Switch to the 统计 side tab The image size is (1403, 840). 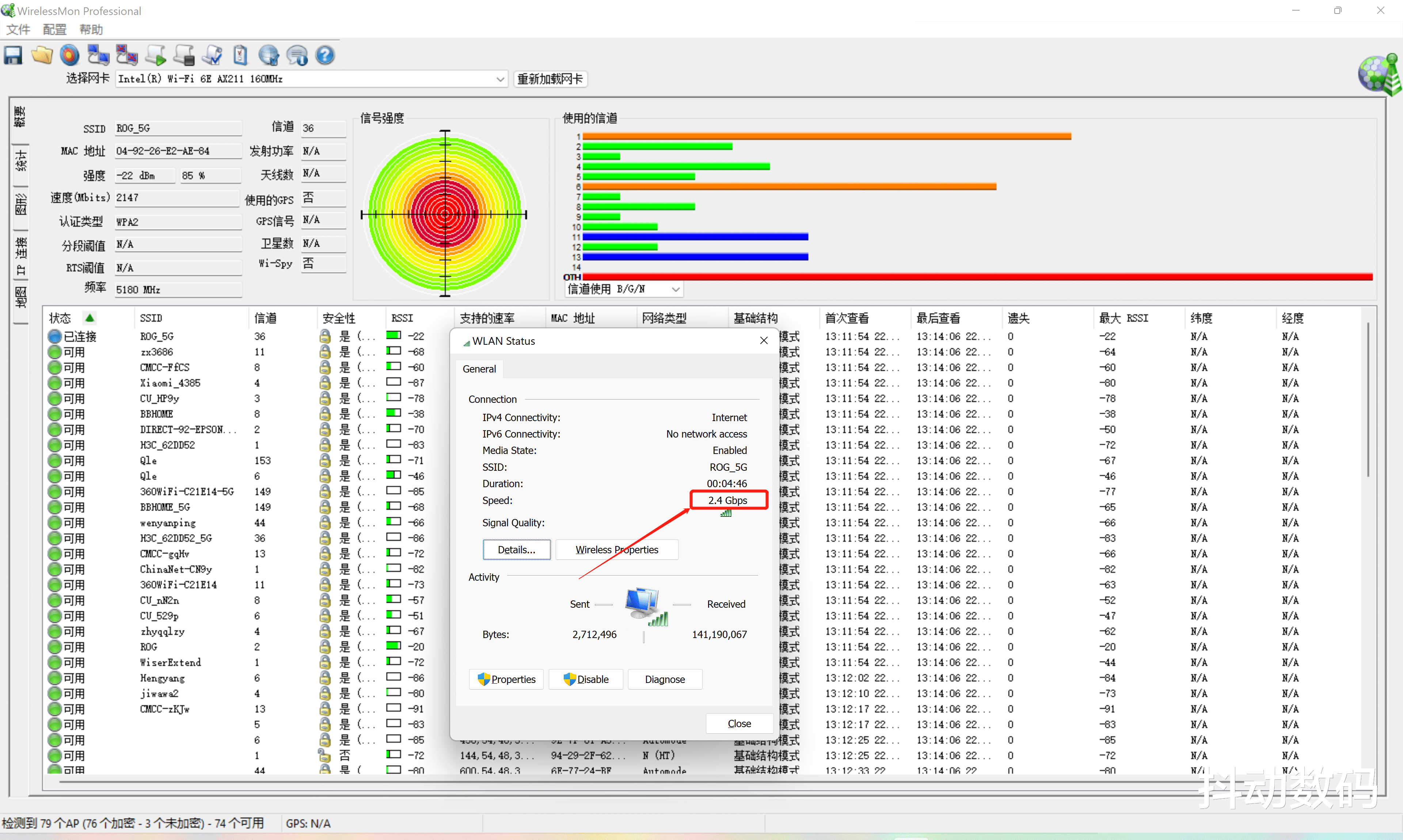[x=20, y=161]
